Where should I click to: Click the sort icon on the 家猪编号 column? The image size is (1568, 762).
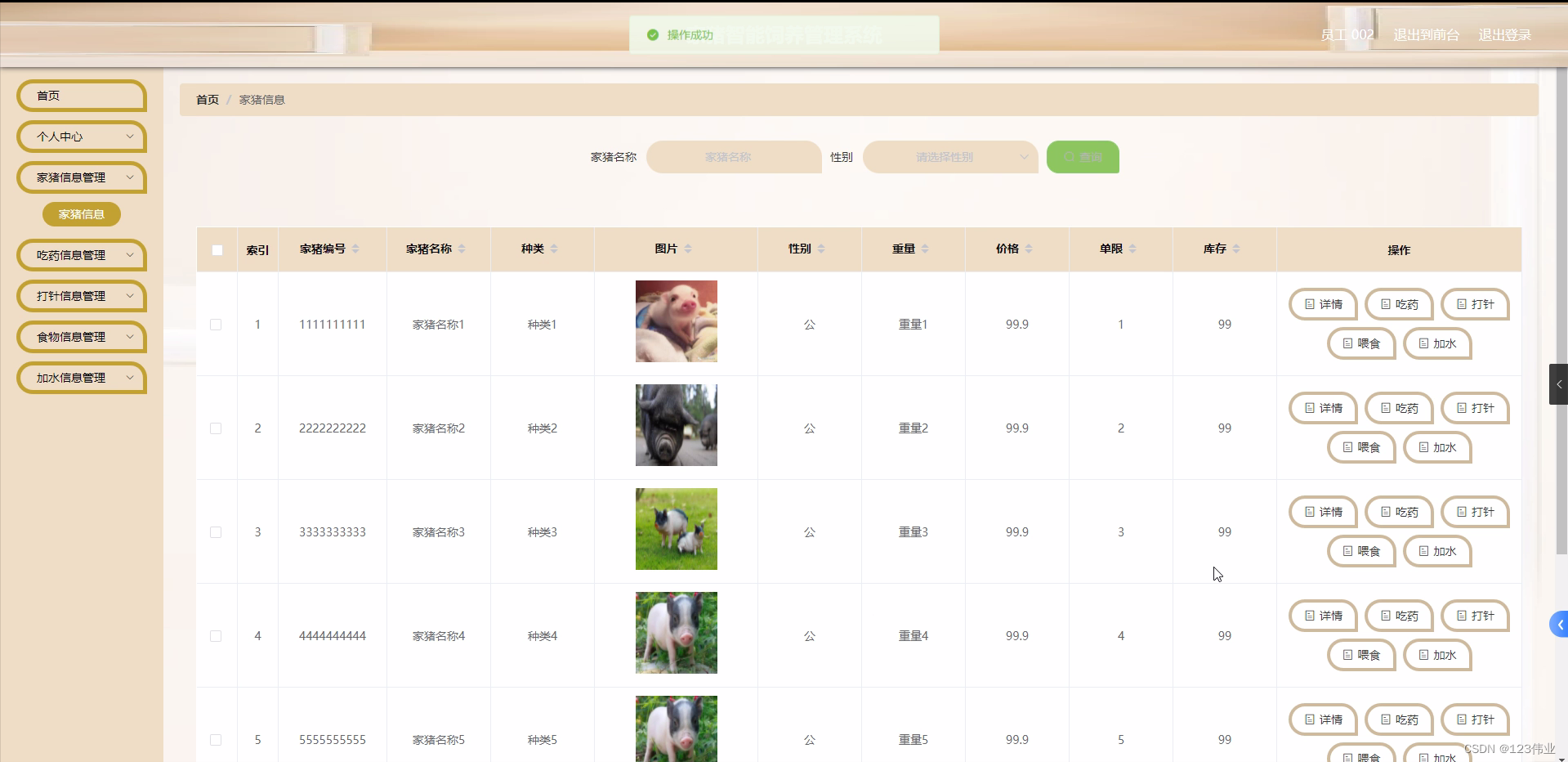tap(357, 249)
